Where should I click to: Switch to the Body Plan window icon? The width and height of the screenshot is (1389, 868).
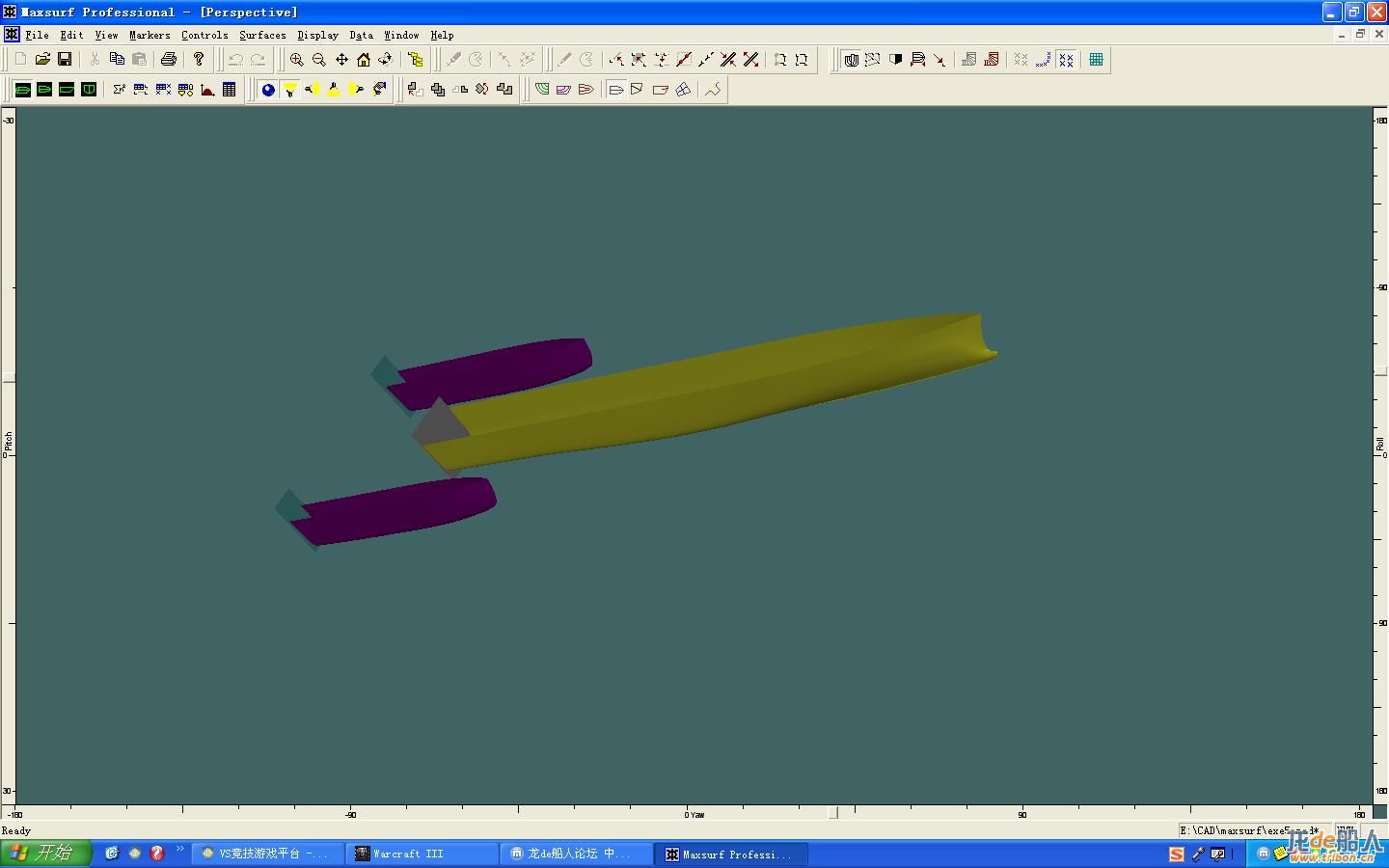pos(89,89)
